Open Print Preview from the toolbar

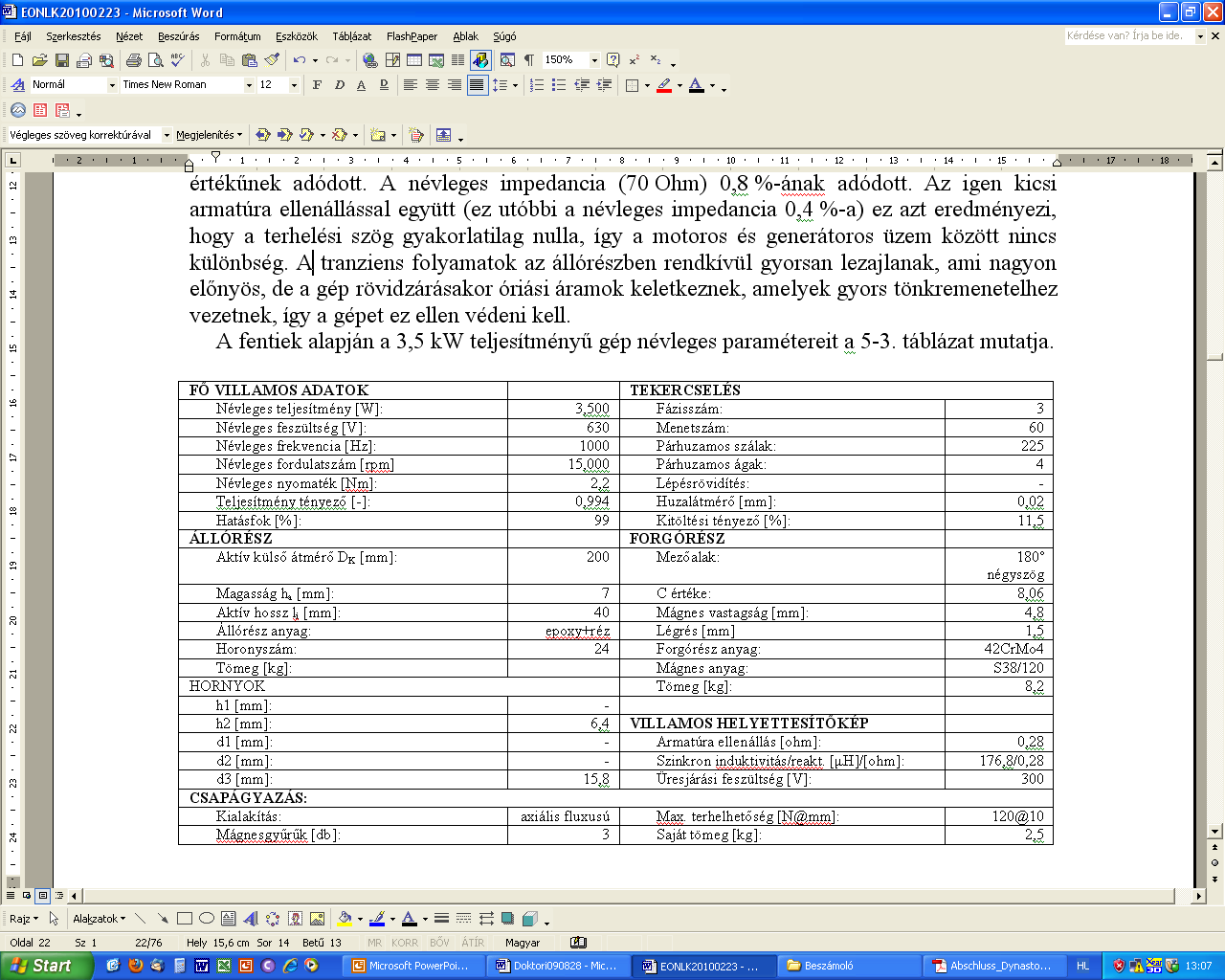coord(155,60)
